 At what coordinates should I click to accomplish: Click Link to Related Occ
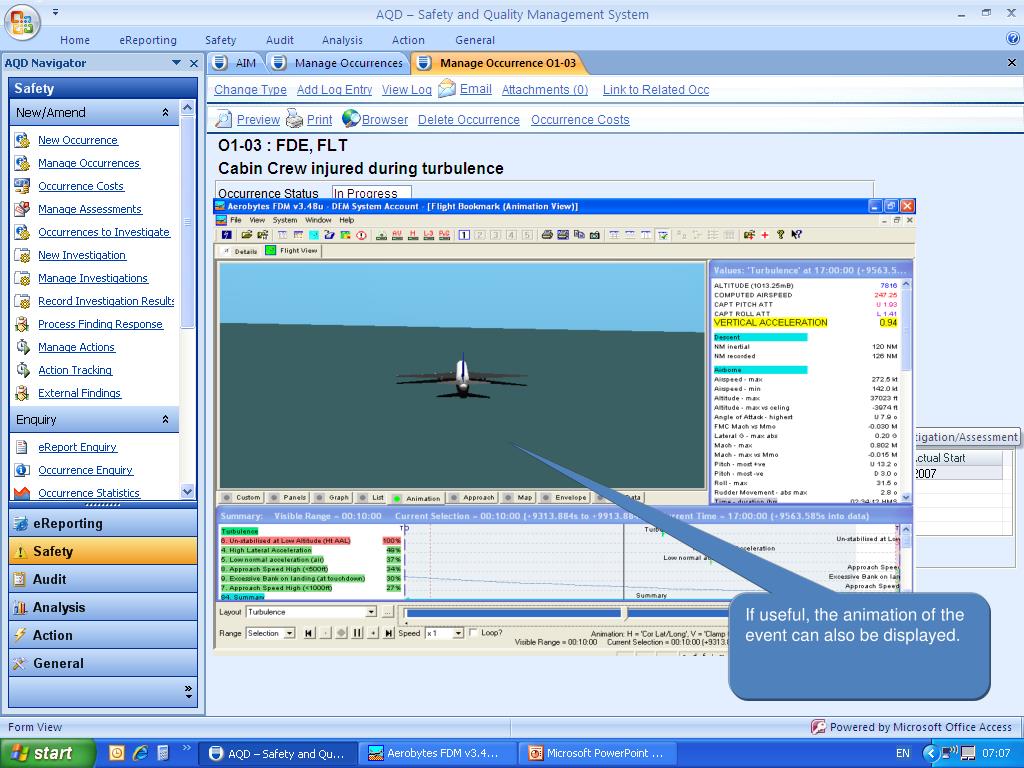(x=656, y=89)
